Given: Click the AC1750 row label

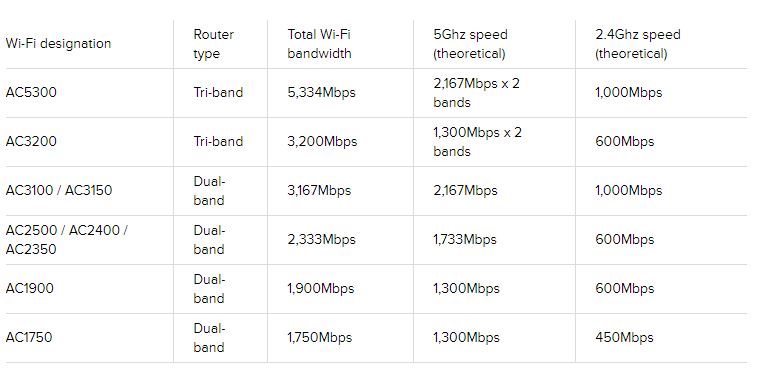Looking at the screenshot, I should [29, 337].
